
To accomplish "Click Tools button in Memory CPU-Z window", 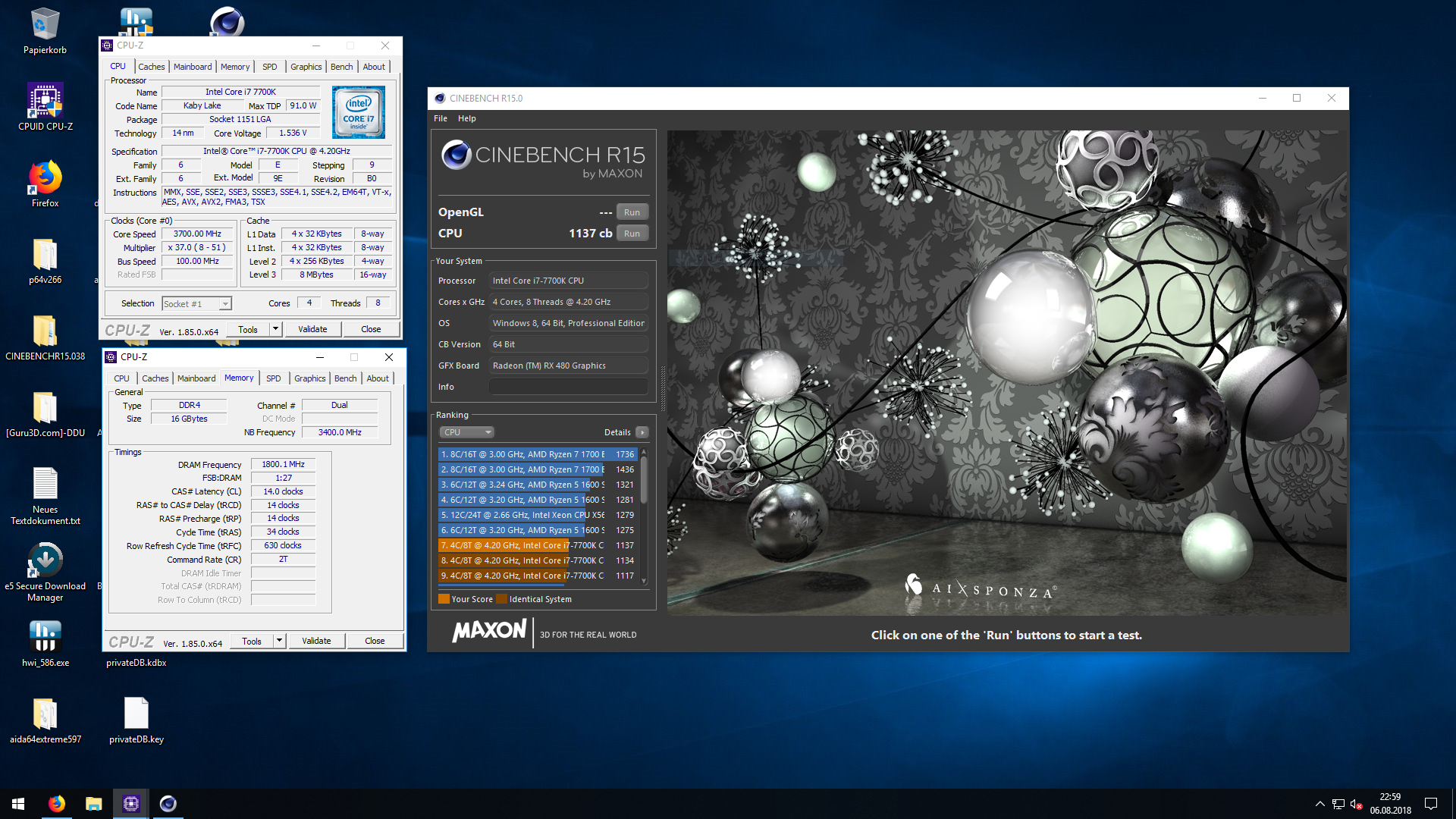I will coord(252,641).
